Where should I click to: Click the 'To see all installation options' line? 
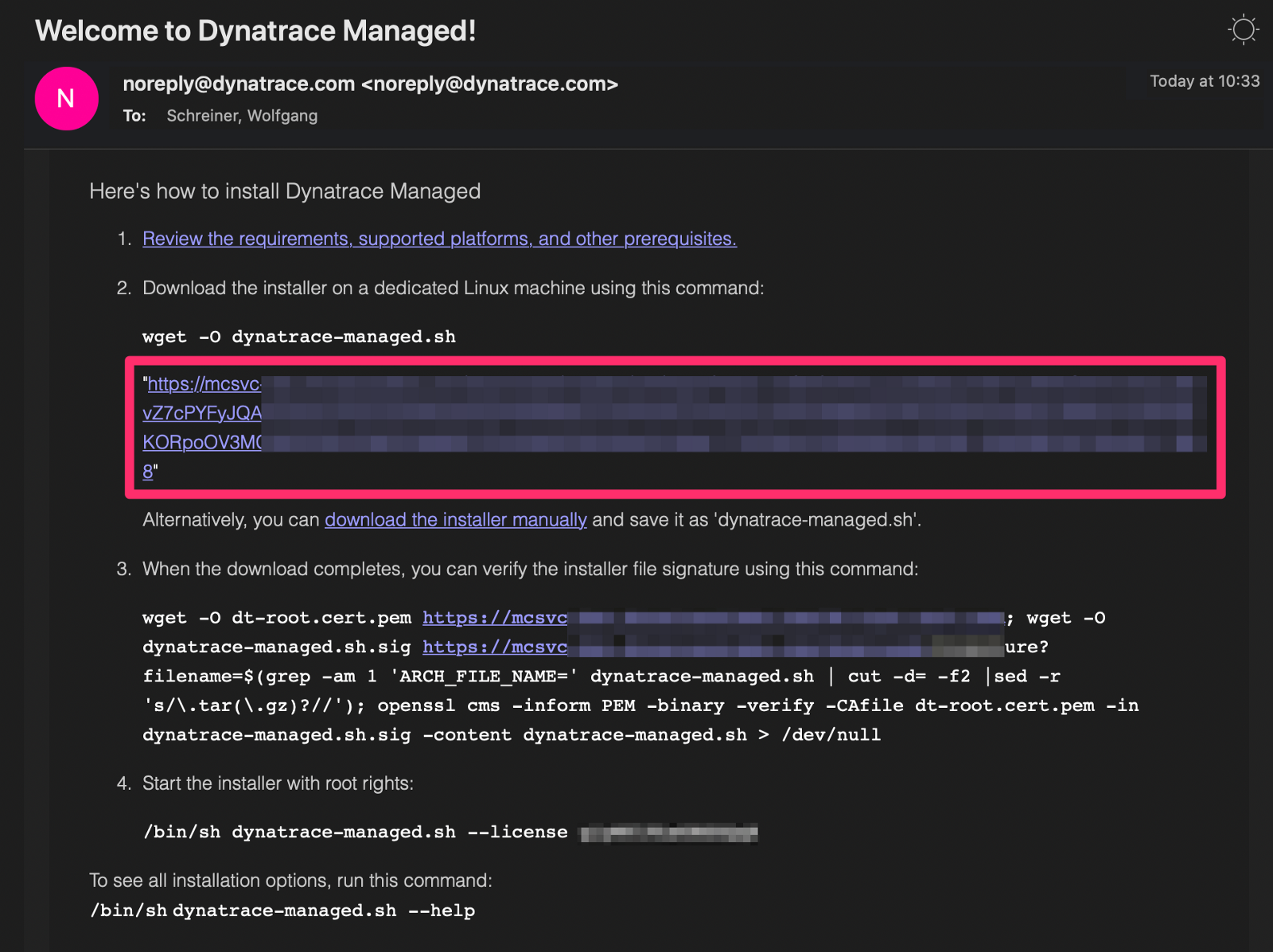click(290, 880)
